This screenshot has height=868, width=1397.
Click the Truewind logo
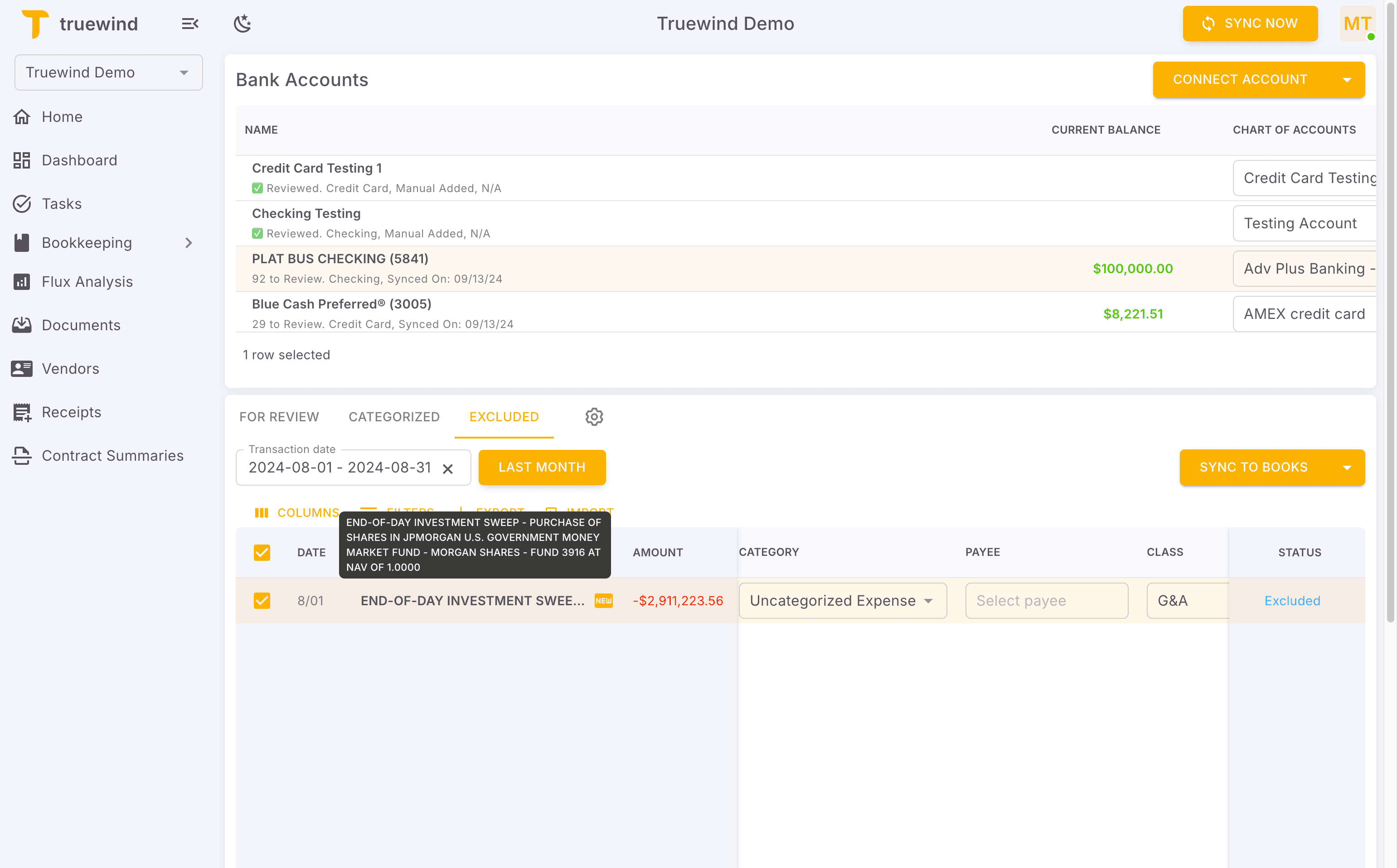[x=35, y=23]
